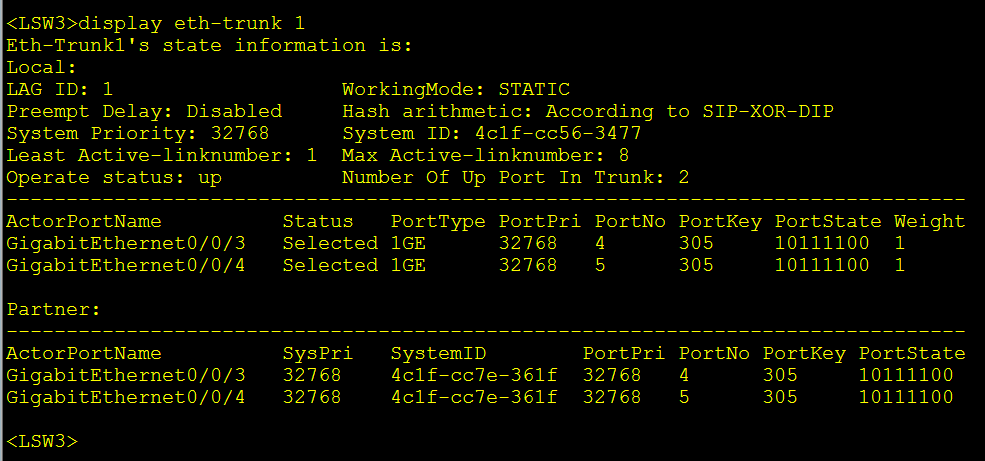Click partner GigabitEthernet0/0/3 SystemID 4c1f-cc7e-361f
The width and height of the screenshot is (985, 461).
(474, 375)
